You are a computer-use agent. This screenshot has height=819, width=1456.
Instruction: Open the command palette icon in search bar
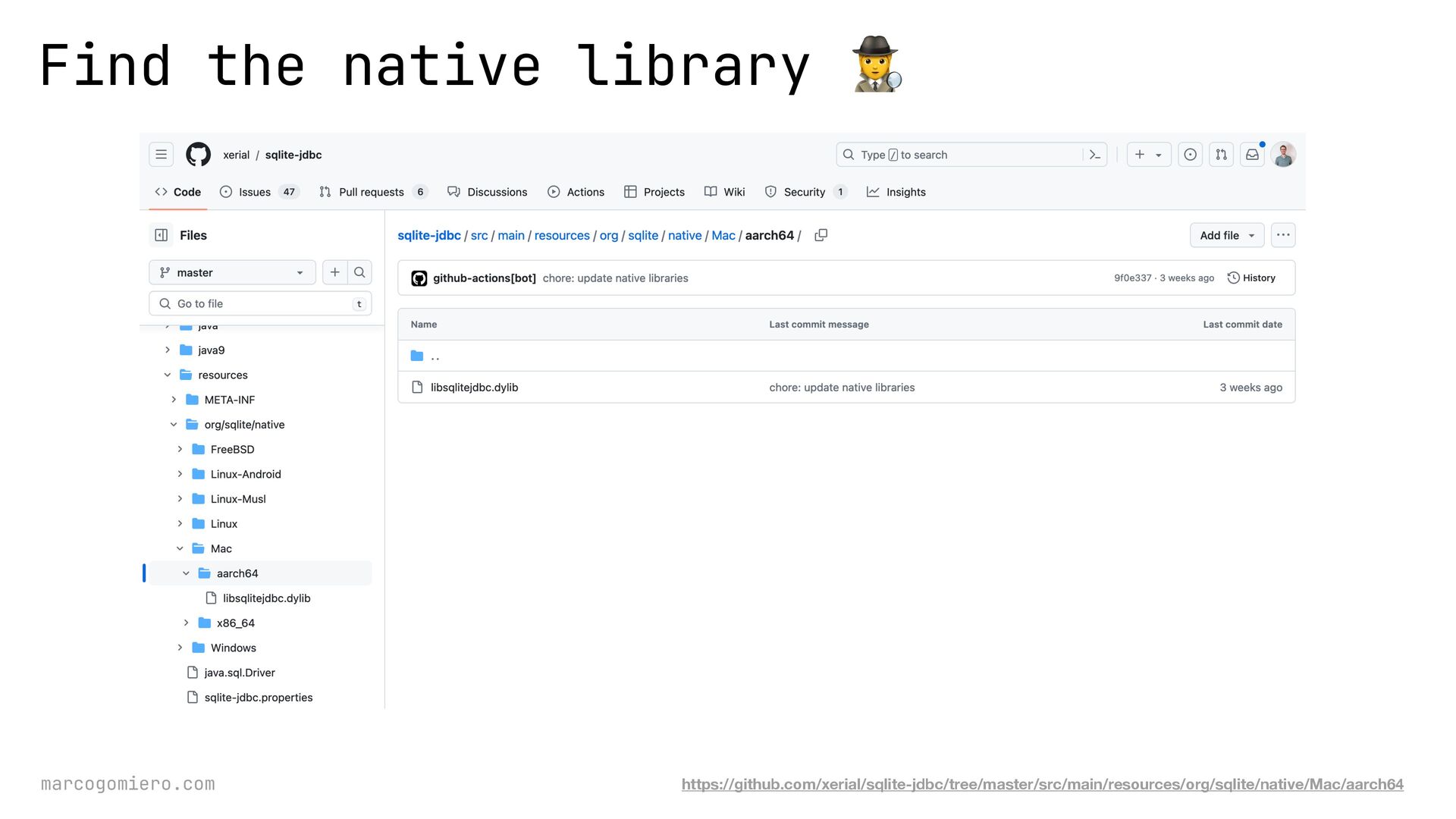(x=1094, y=155)
